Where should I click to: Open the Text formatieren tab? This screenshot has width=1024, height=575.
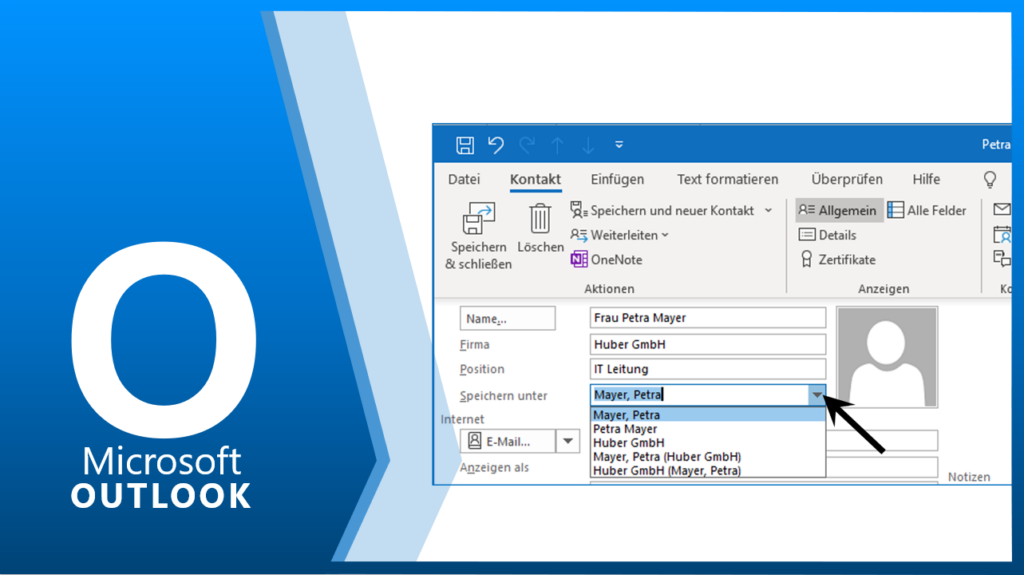(x=728, y=179)
